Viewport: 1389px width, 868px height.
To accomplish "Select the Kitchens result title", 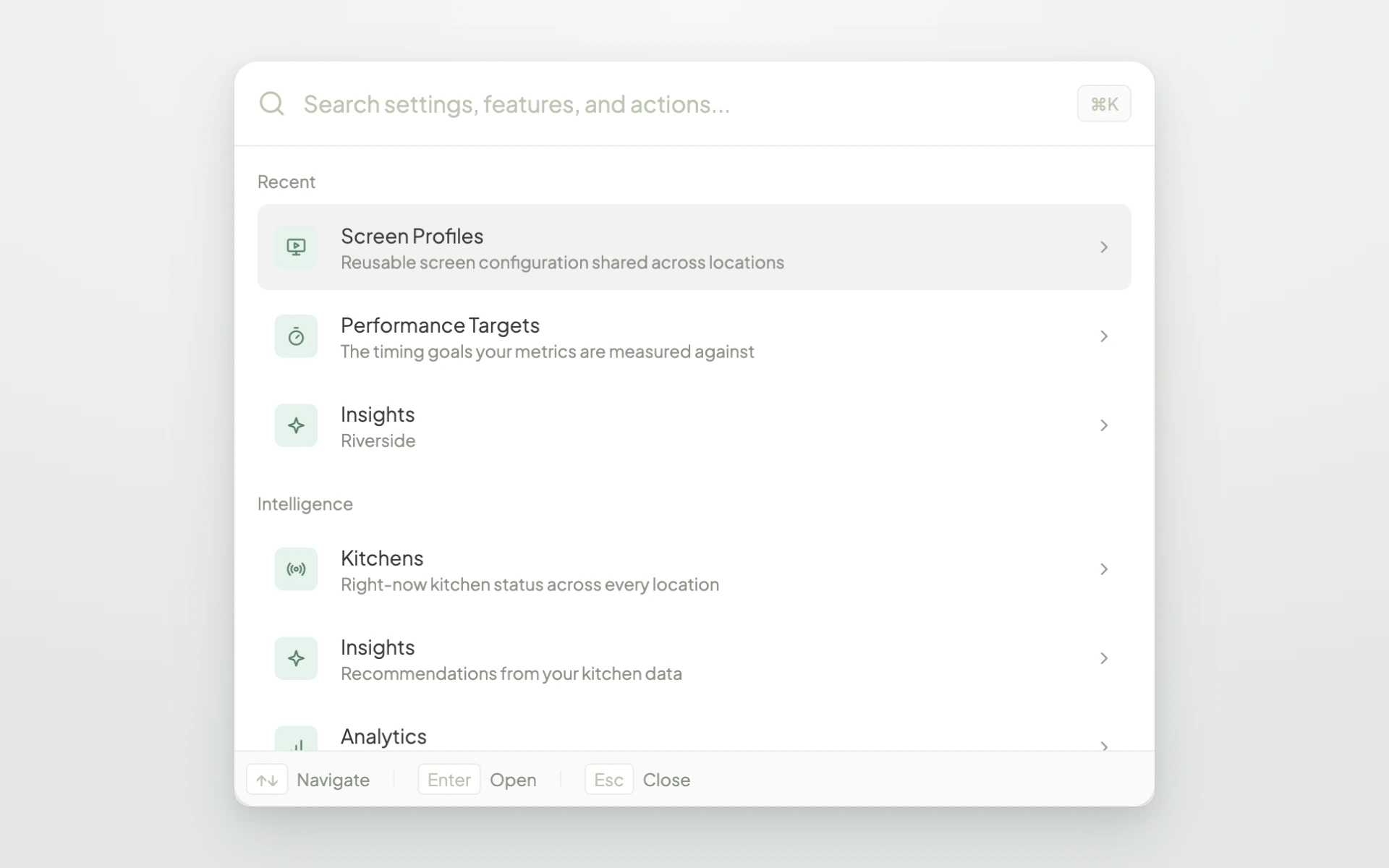I will (382, 558).
